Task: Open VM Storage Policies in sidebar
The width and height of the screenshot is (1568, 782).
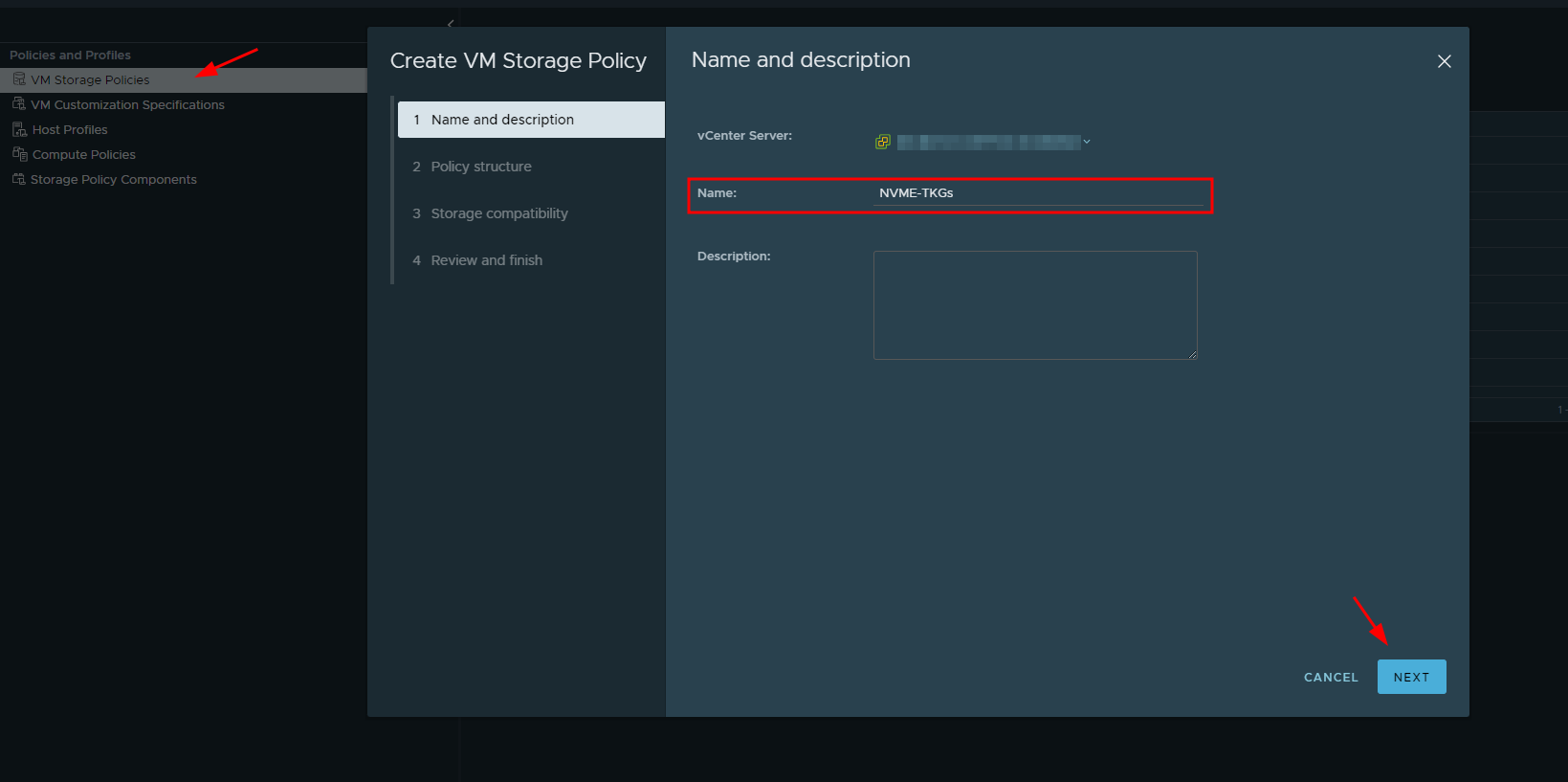Action: click(x=90, y=79)
